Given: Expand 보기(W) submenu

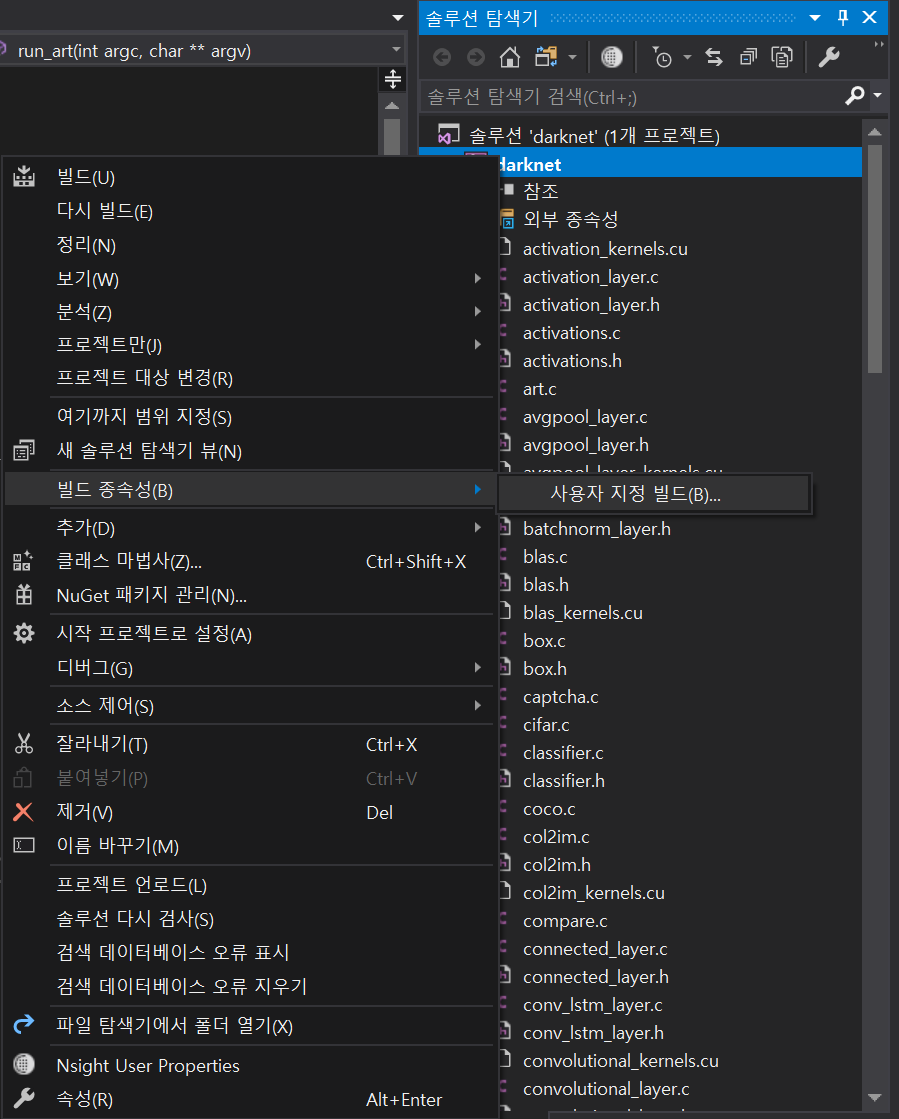Looking at the screenshot, I should coord(250,278).
